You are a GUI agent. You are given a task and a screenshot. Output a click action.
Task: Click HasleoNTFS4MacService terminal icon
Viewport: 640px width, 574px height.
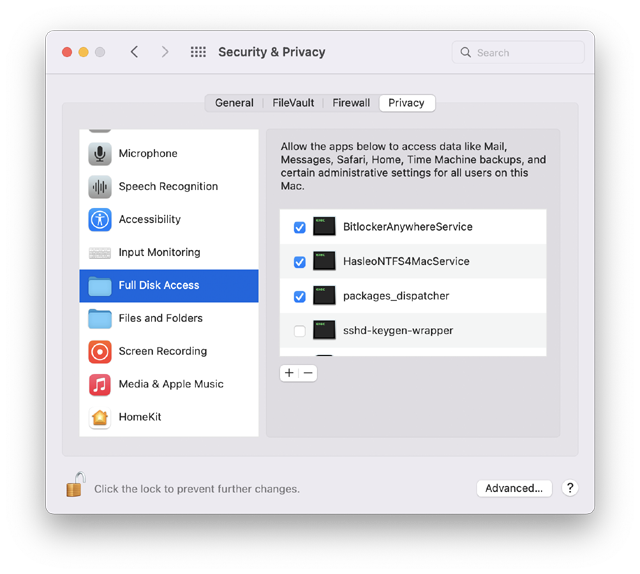324,261
